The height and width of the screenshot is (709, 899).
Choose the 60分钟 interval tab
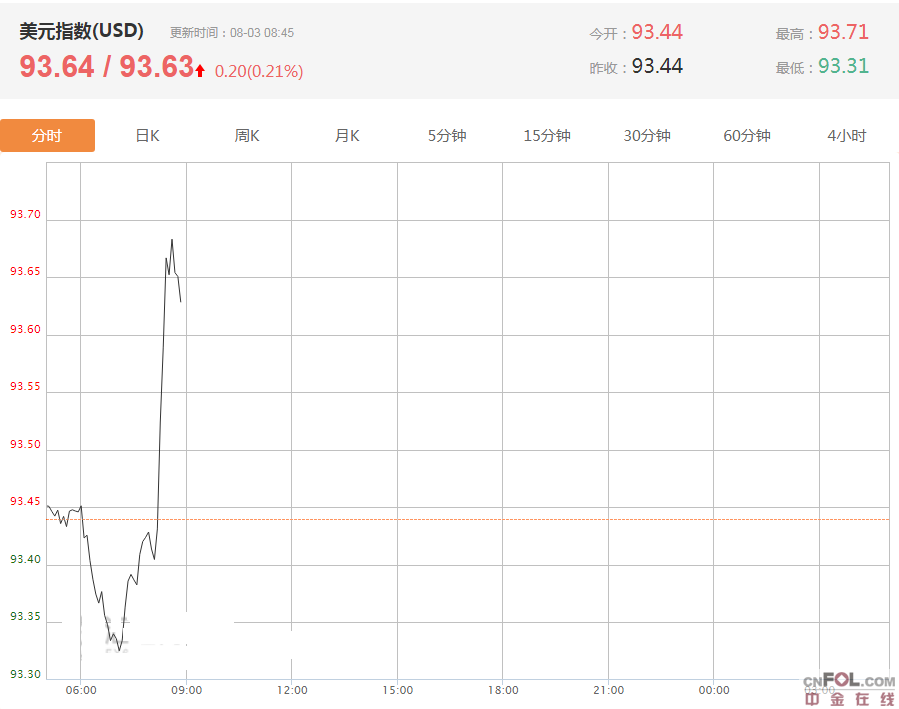[747, 136]
